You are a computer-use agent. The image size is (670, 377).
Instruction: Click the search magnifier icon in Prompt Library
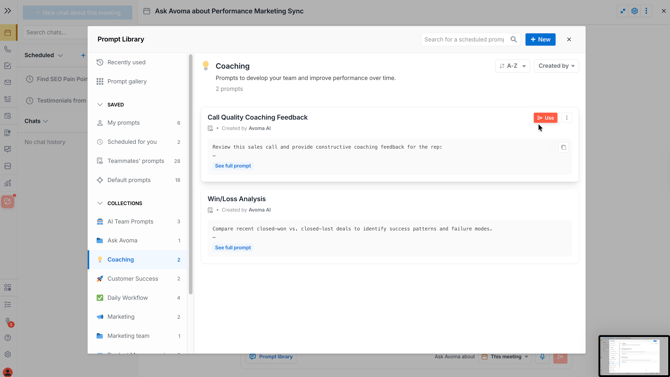coord(514,39)
